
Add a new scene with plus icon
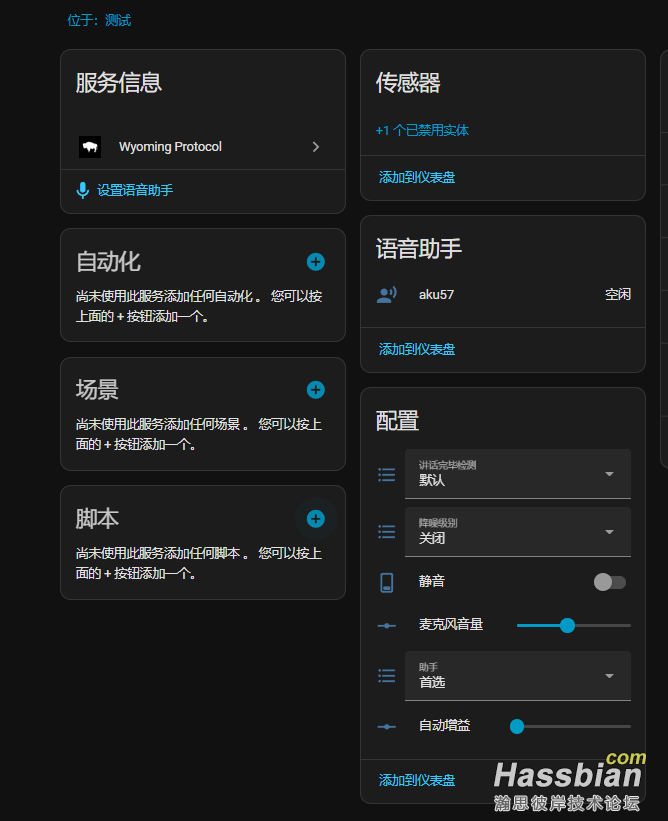tap(315, 390)
